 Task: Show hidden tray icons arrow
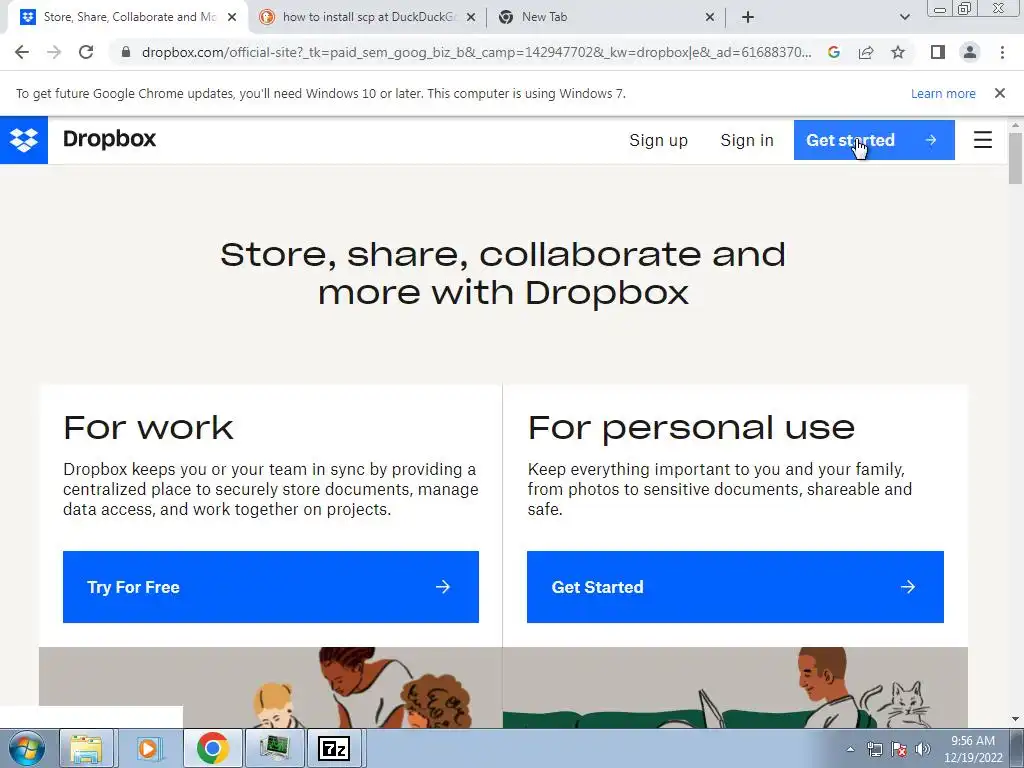850,749
